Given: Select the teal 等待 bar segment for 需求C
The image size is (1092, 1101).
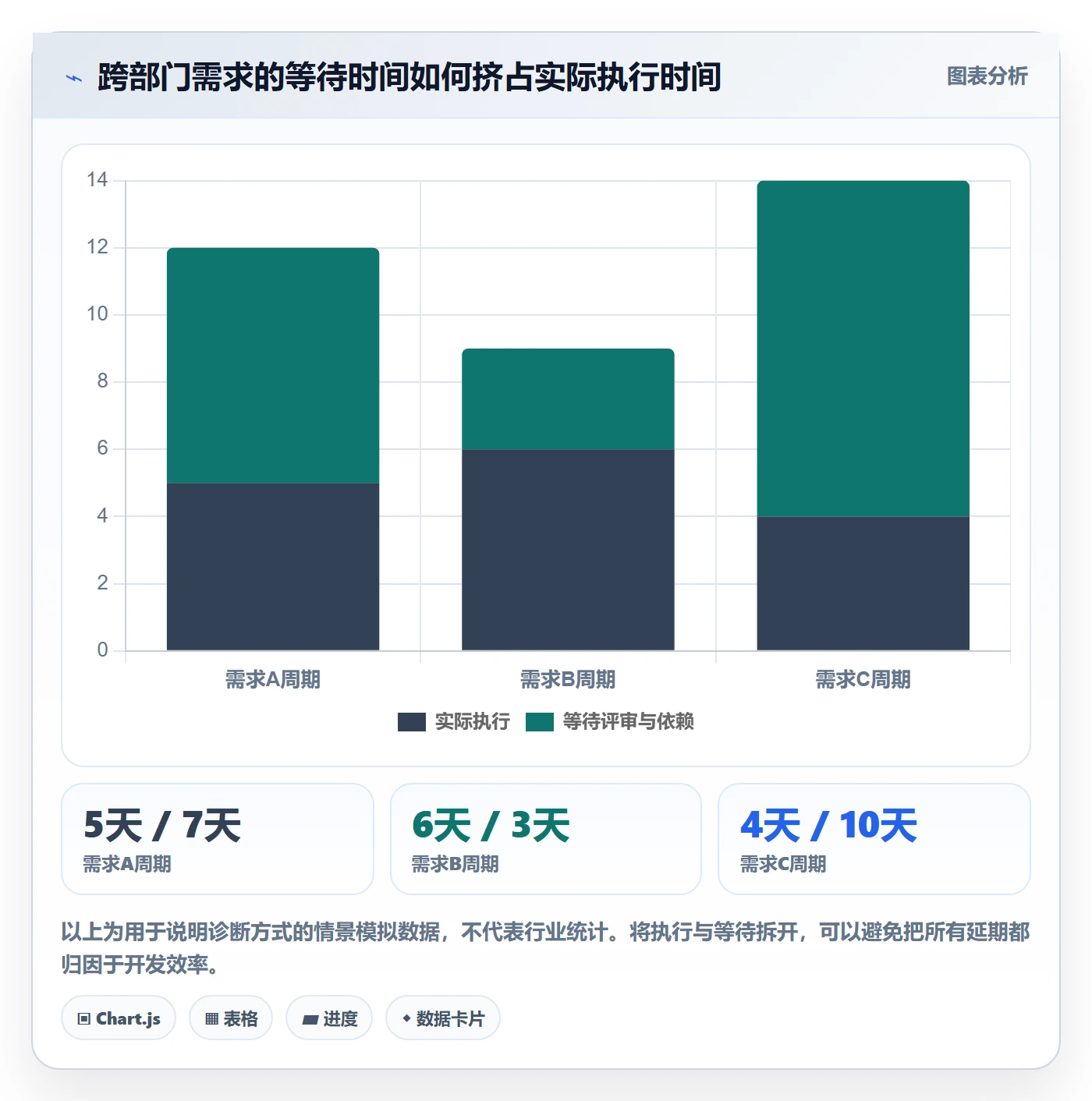Looking at the screenshot, I should 863,349.
